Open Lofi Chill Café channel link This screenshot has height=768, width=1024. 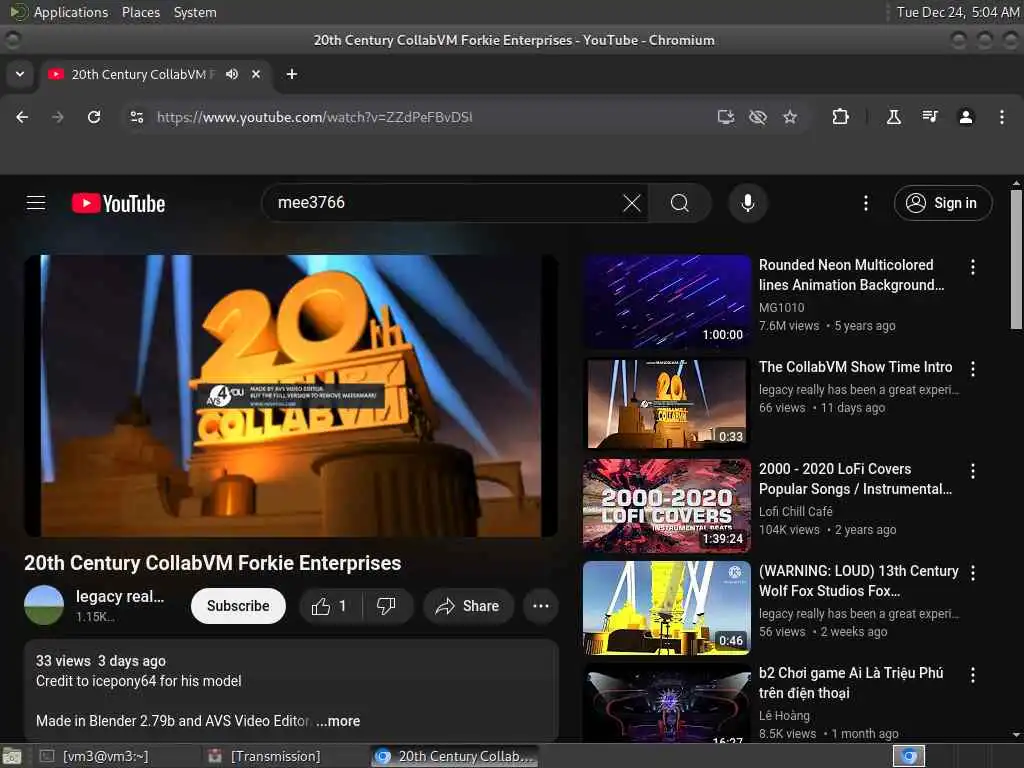point(795,511)
